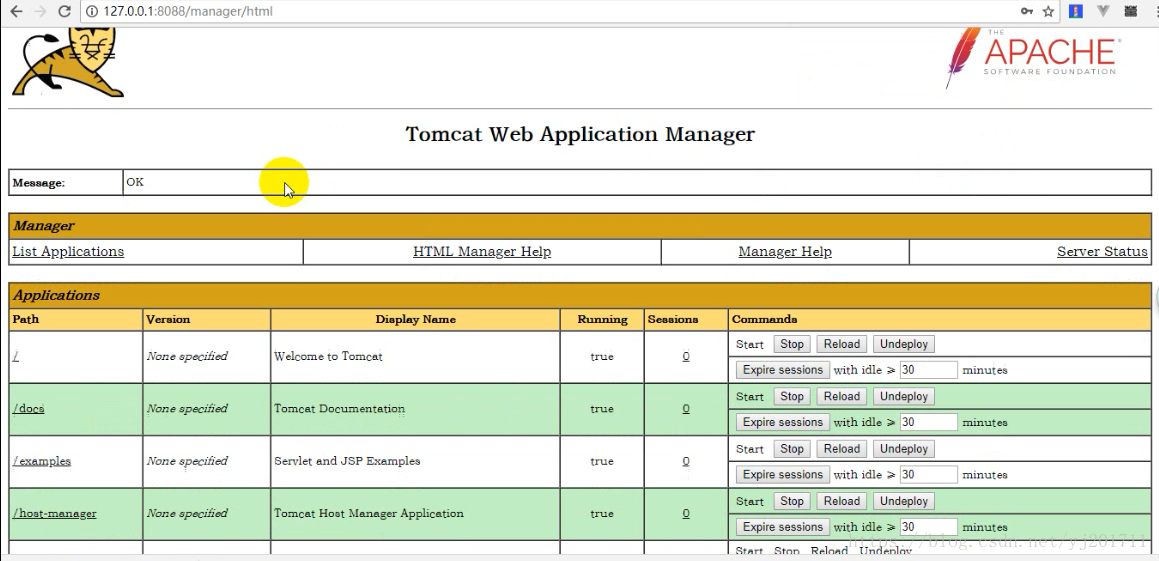Undeploy the root "Welcome to Tomcat" application

tap(903, 344)
